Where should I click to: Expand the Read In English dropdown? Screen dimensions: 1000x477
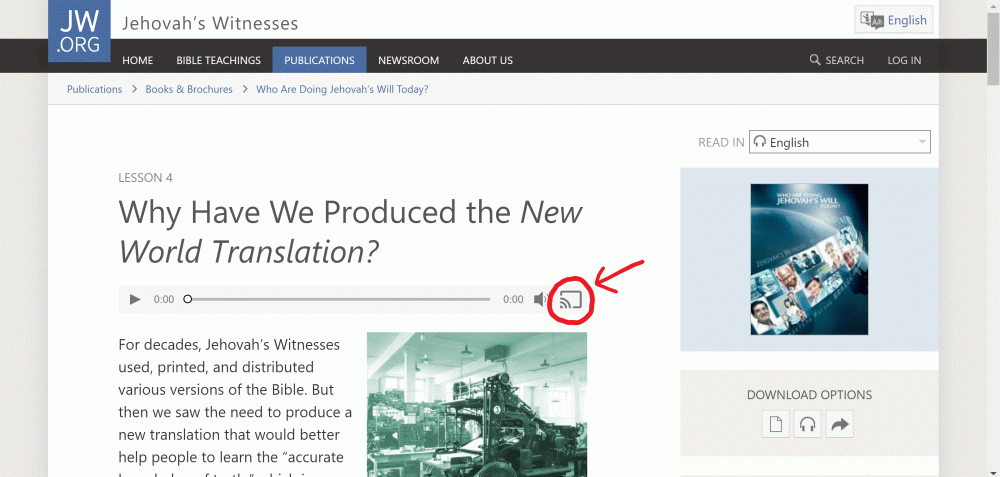pyautogui.click(x=840, y=142)
